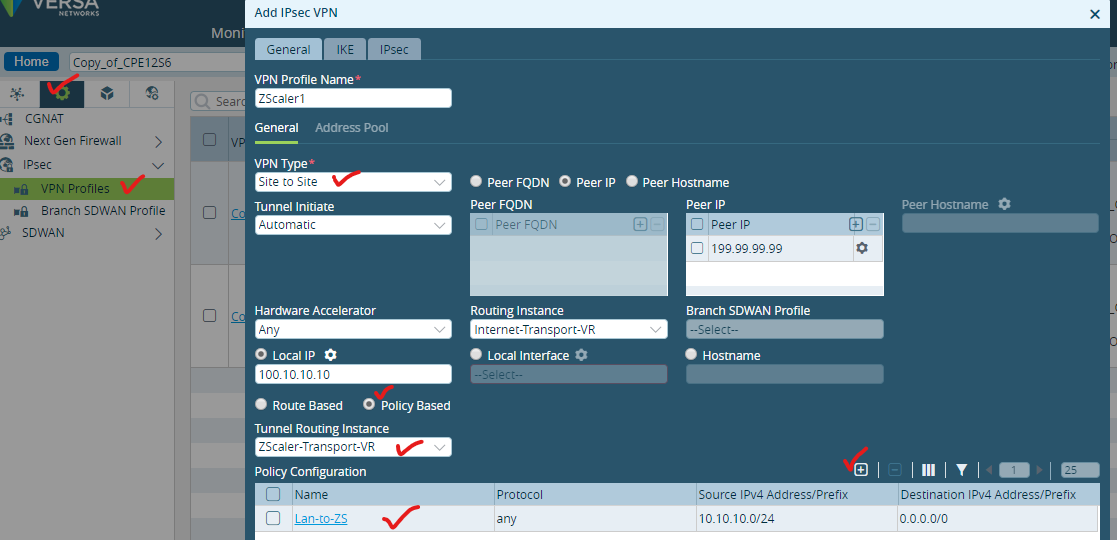Add a Policy Configuration entry

[861, 469]
